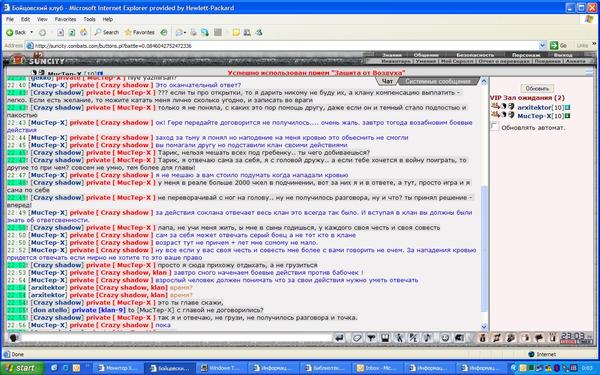This screenshot has width=600, height=375.
Task: Click the money bag icon in bottom bar
Action: click(483, 338)
